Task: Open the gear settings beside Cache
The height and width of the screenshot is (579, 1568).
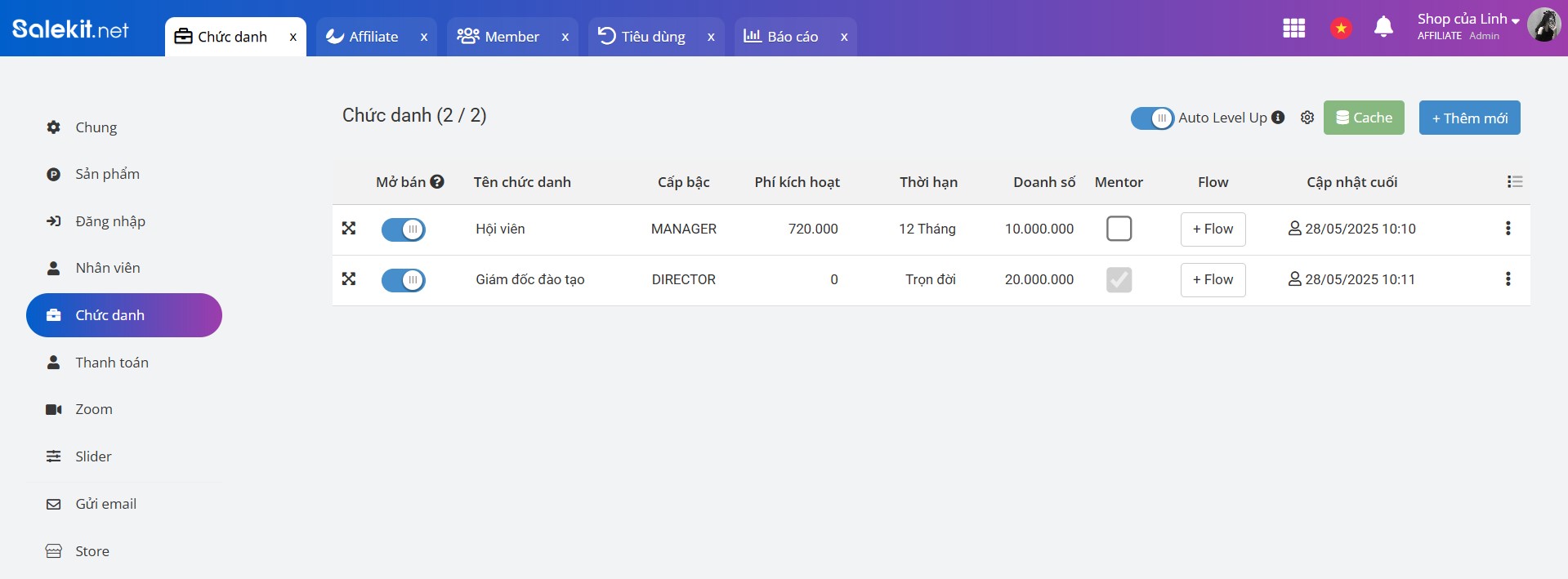Action: point(1307,118)
